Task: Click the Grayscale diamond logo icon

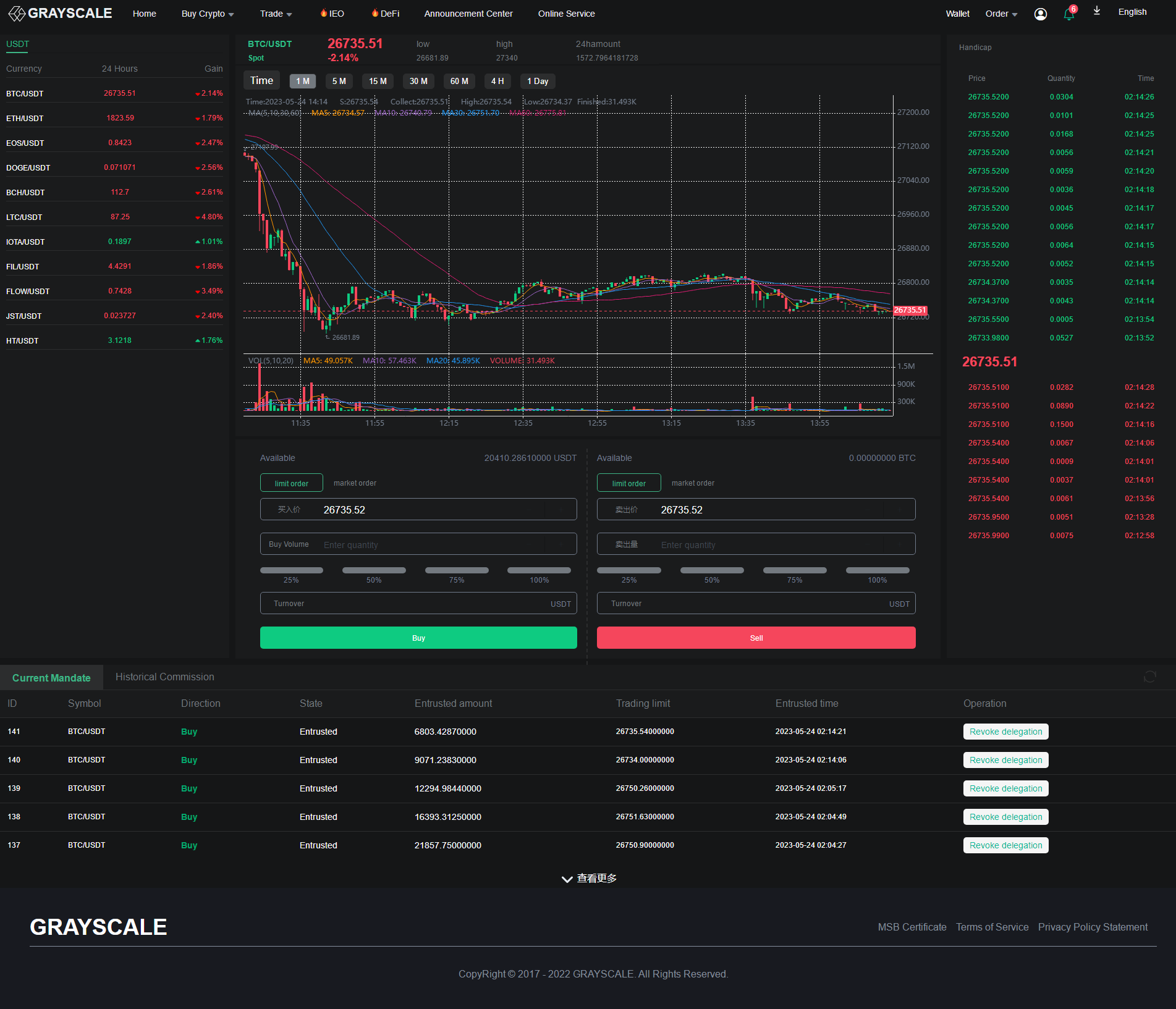Action: pos(17,14)
